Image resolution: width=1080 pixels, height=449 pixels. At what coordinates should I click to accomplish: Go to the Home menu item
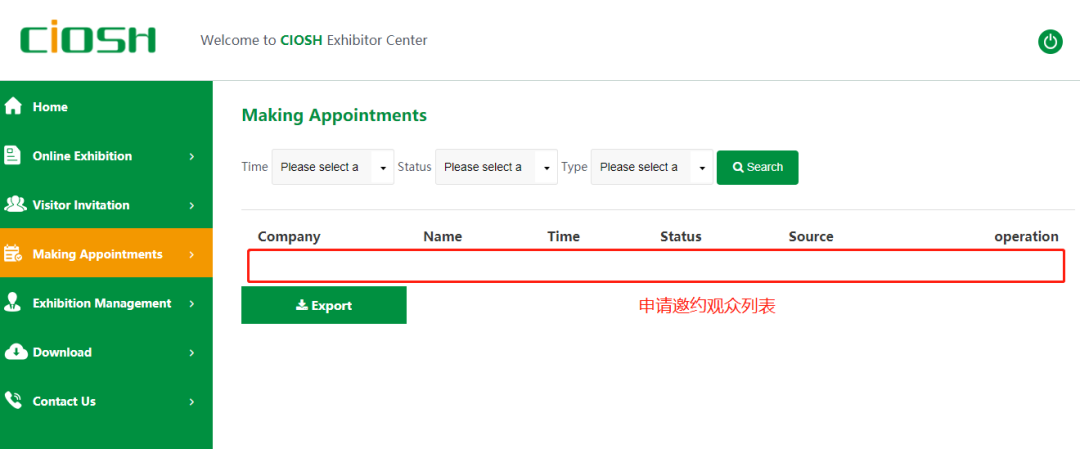(50, 107)
